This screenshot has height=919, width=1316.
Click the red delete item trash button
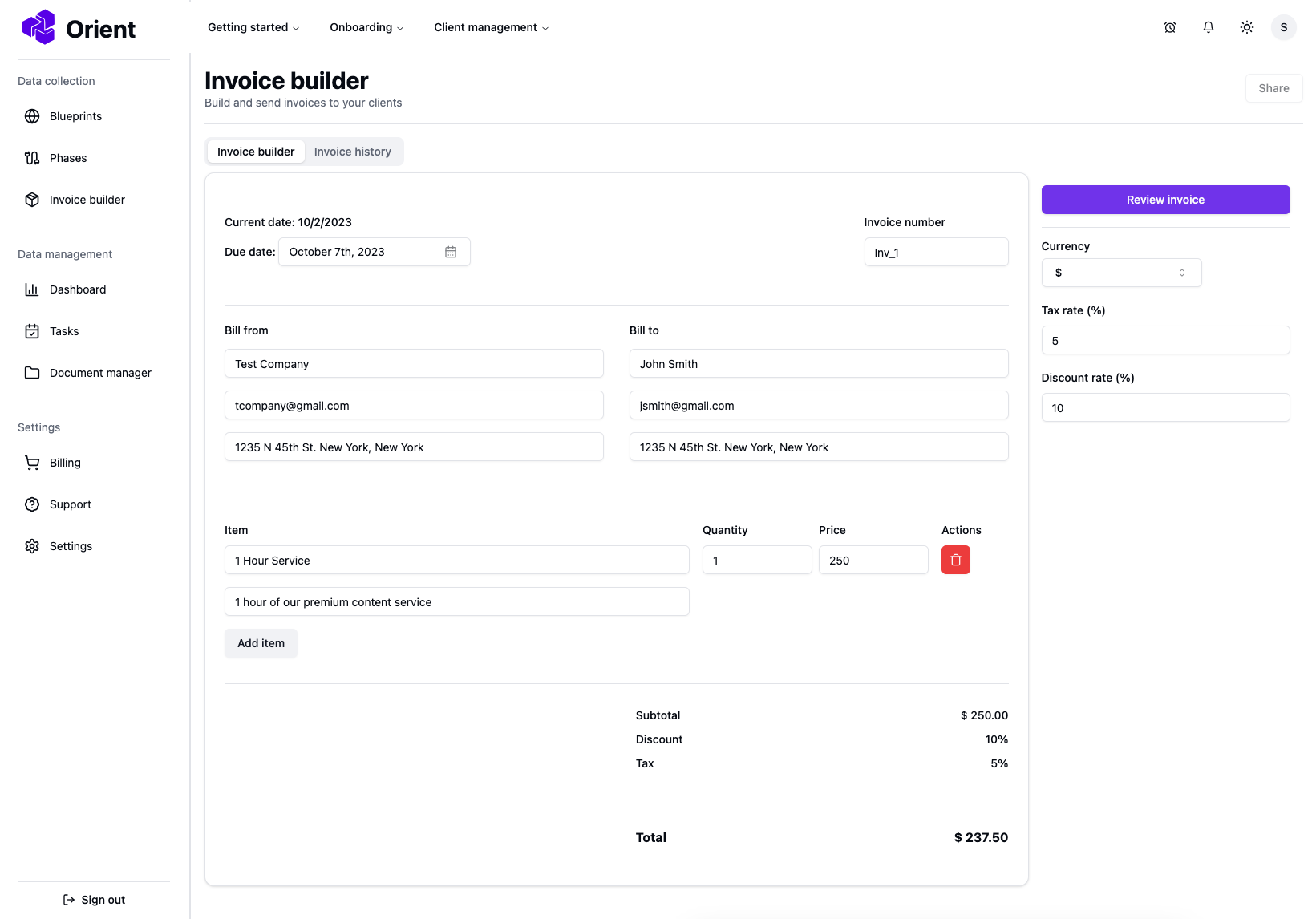click(x=955, y=560)
